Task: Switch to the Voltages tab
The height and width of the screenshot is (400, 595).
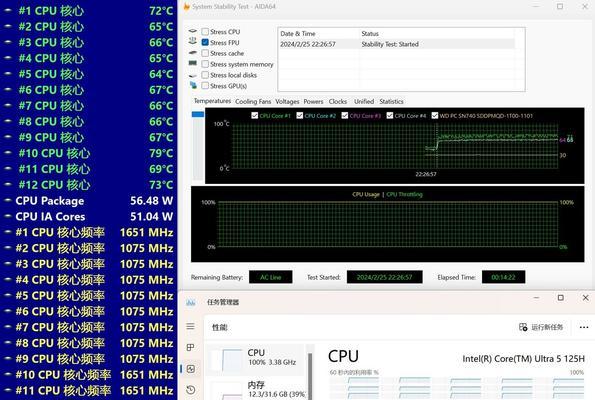Action: [287, 101]
